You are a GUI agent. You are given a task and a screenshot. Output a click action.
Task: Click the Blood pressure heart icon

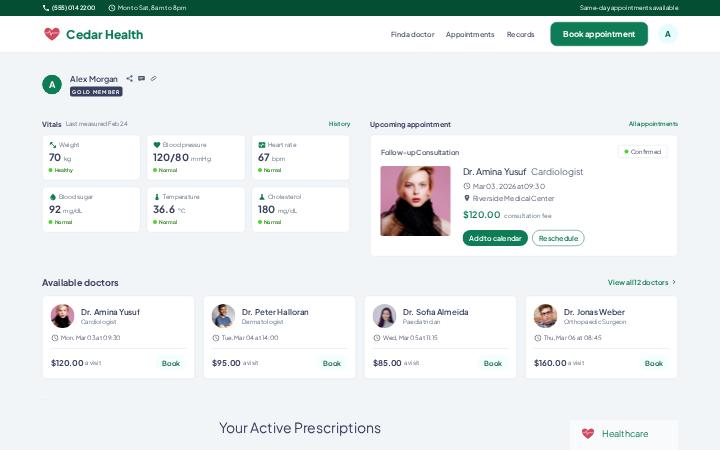click(x=157, y=145)
